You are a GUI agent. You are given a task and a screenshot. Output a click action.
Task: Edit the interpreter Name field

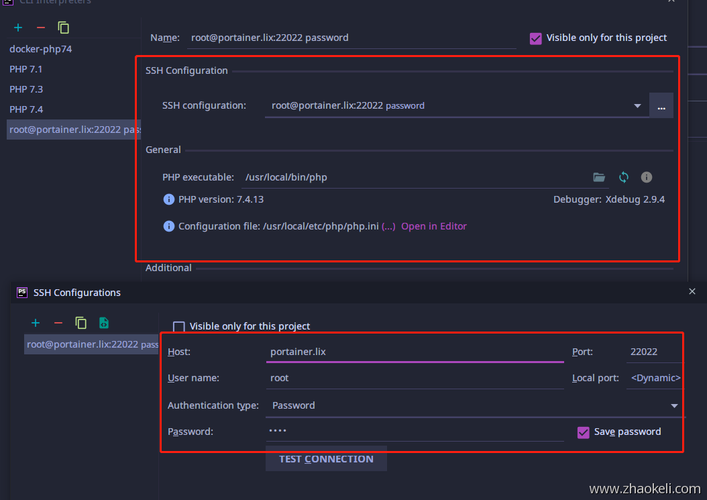pyautogui.click(x=351, y=38)
